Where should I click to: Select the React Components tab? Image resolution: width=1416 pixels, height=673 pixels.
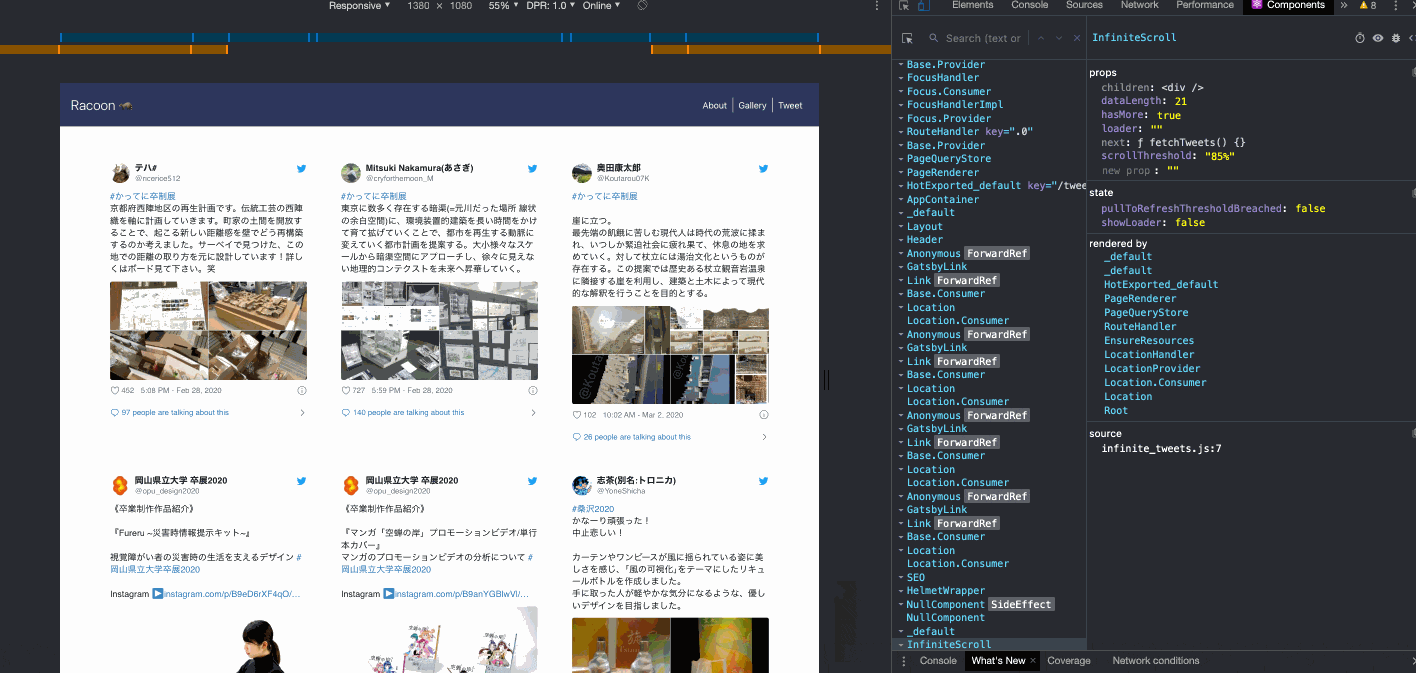(1288, 5)
